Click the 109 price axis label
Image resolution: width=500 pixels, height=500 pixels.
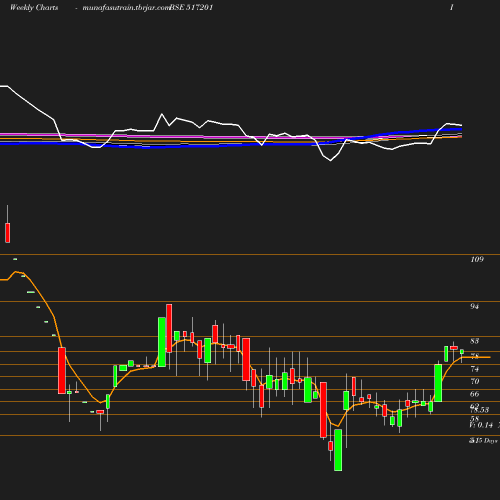(477, 259)
